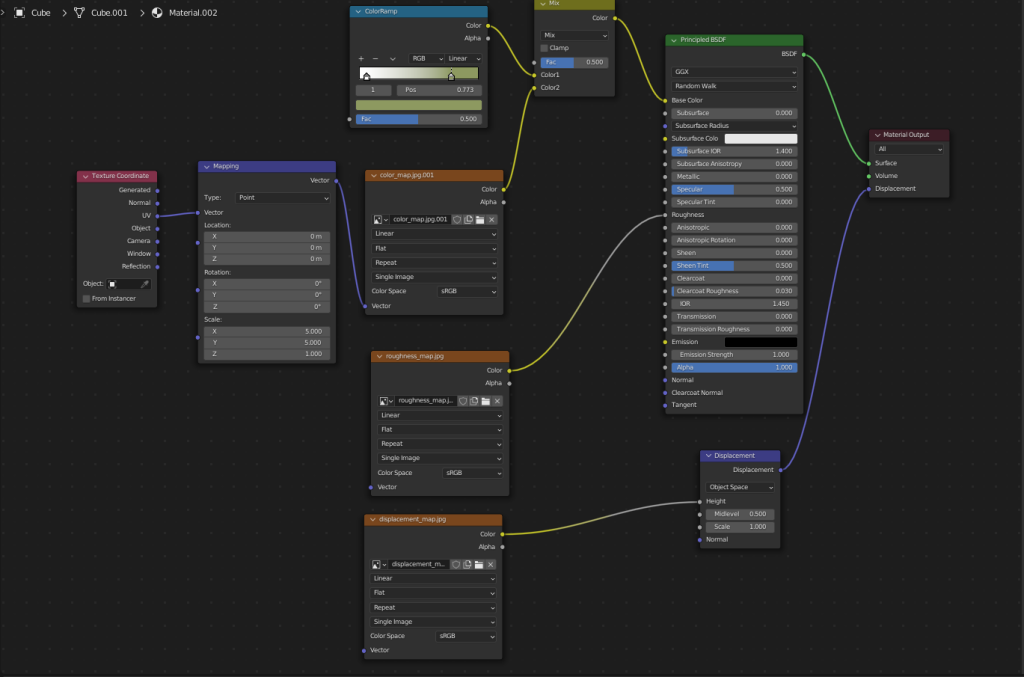Click the open image folder icon on roughness_map.jpg
The image size is (1024, 677).
485,400
